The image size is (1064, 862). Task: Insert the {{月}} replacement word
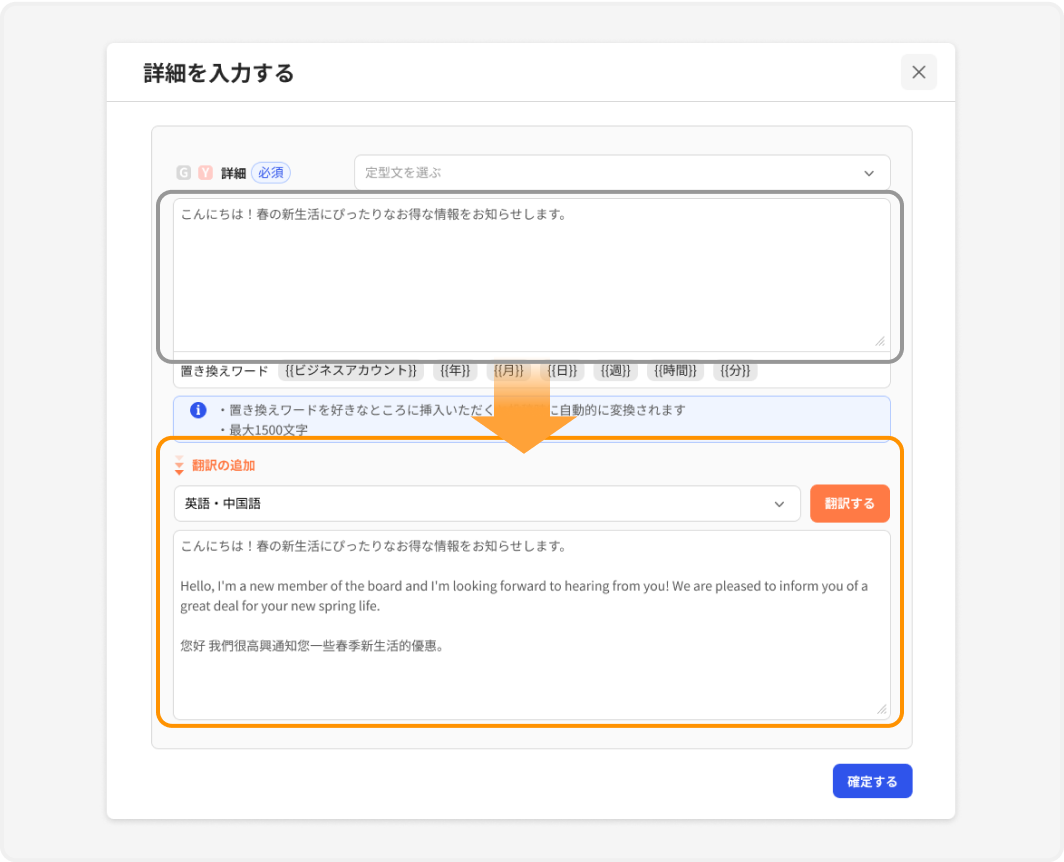tap(510, 370)
